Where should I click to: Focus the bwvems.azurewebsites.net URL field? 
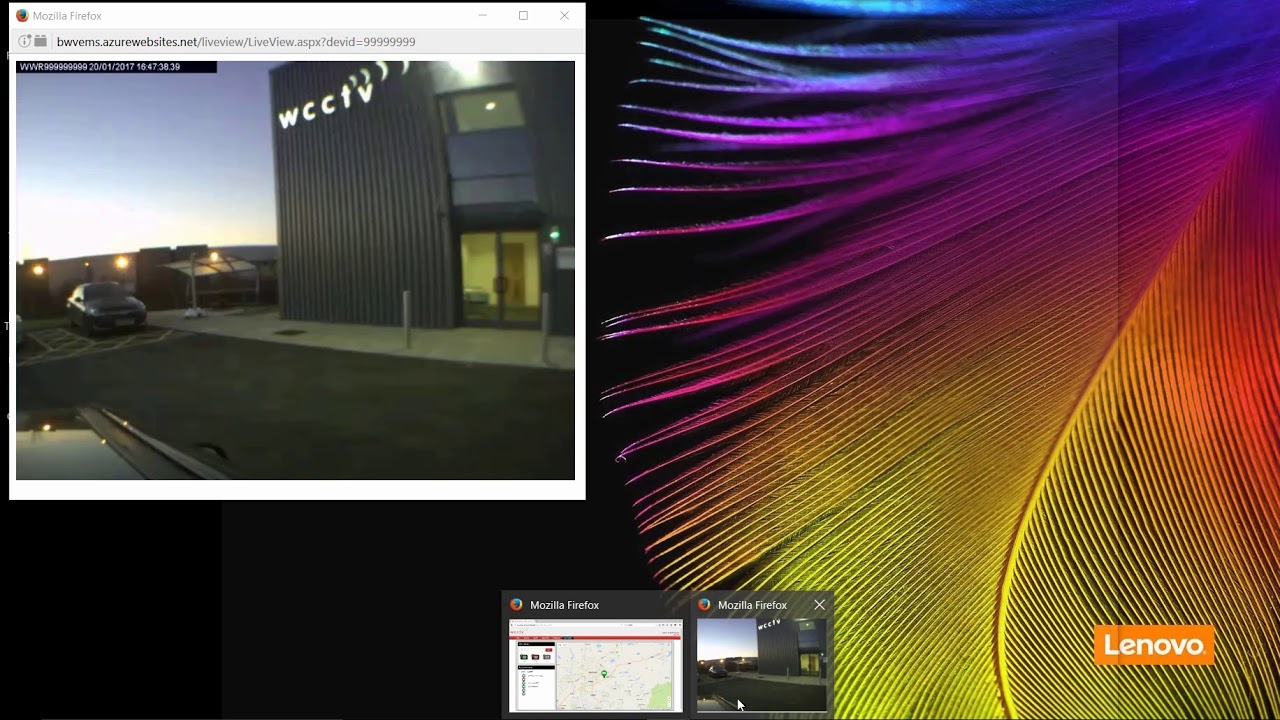tap(236, 42)
